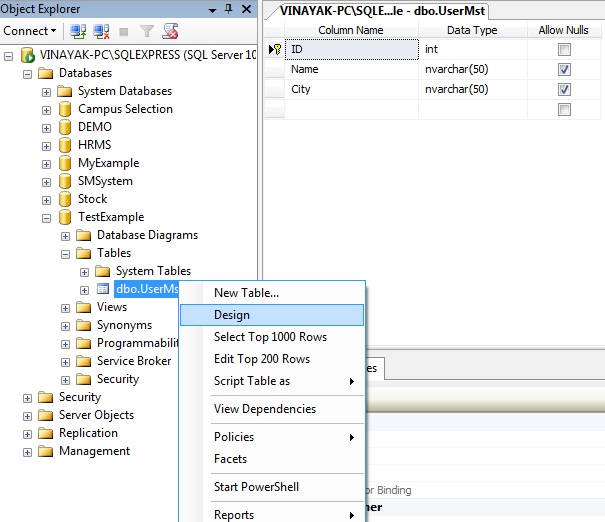This screenshot has width=605, height=522.
Task: Uncheck Allow Nulls for Name column
Action: click(564, 70)
